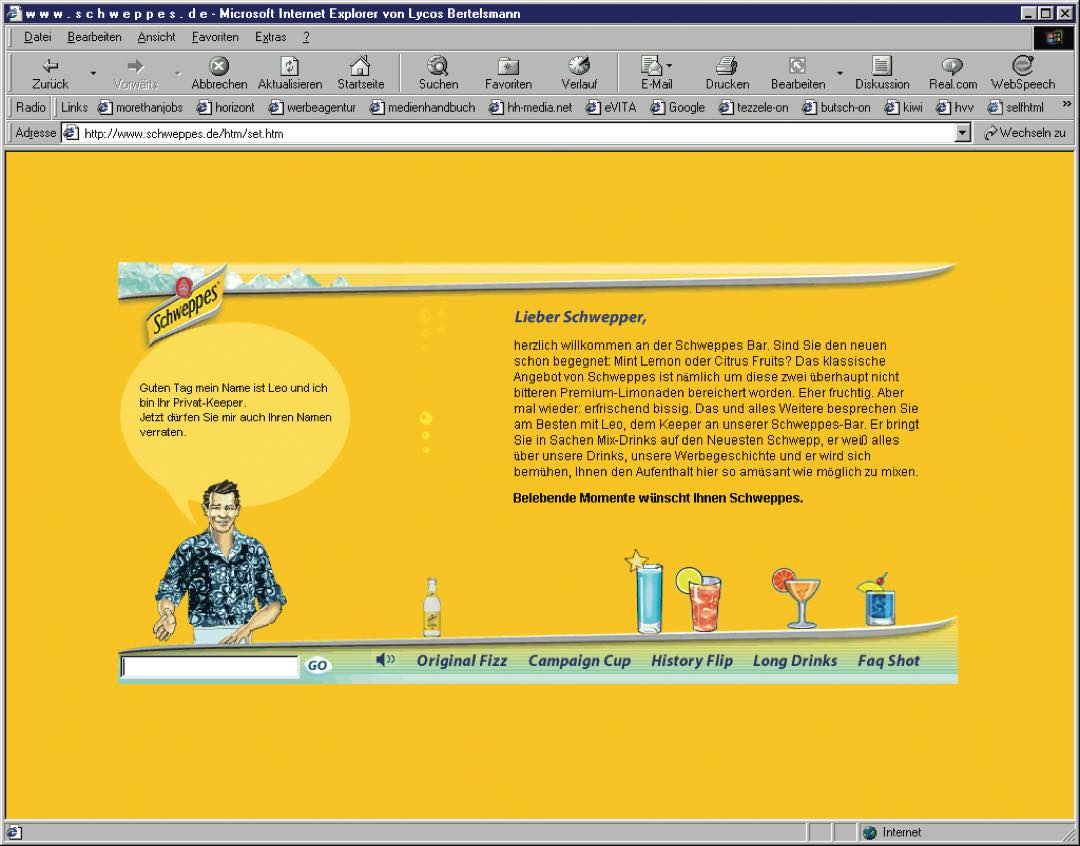Viewport: 1080px width, 846px height.
Task: Open the Google link bookmark
Action: pos(678,107)
